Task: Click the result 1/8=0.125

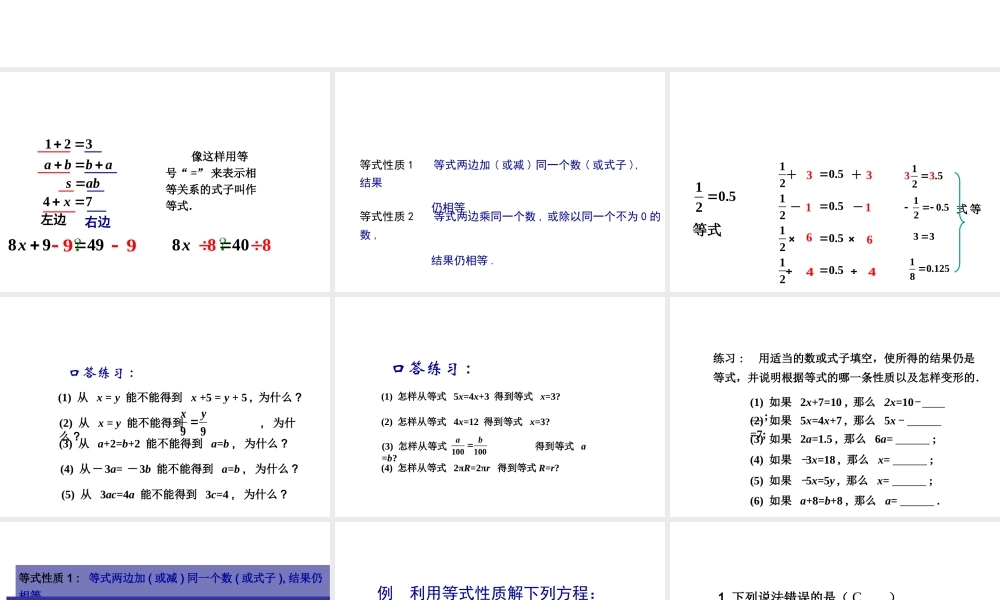Action: click(929, 269)
